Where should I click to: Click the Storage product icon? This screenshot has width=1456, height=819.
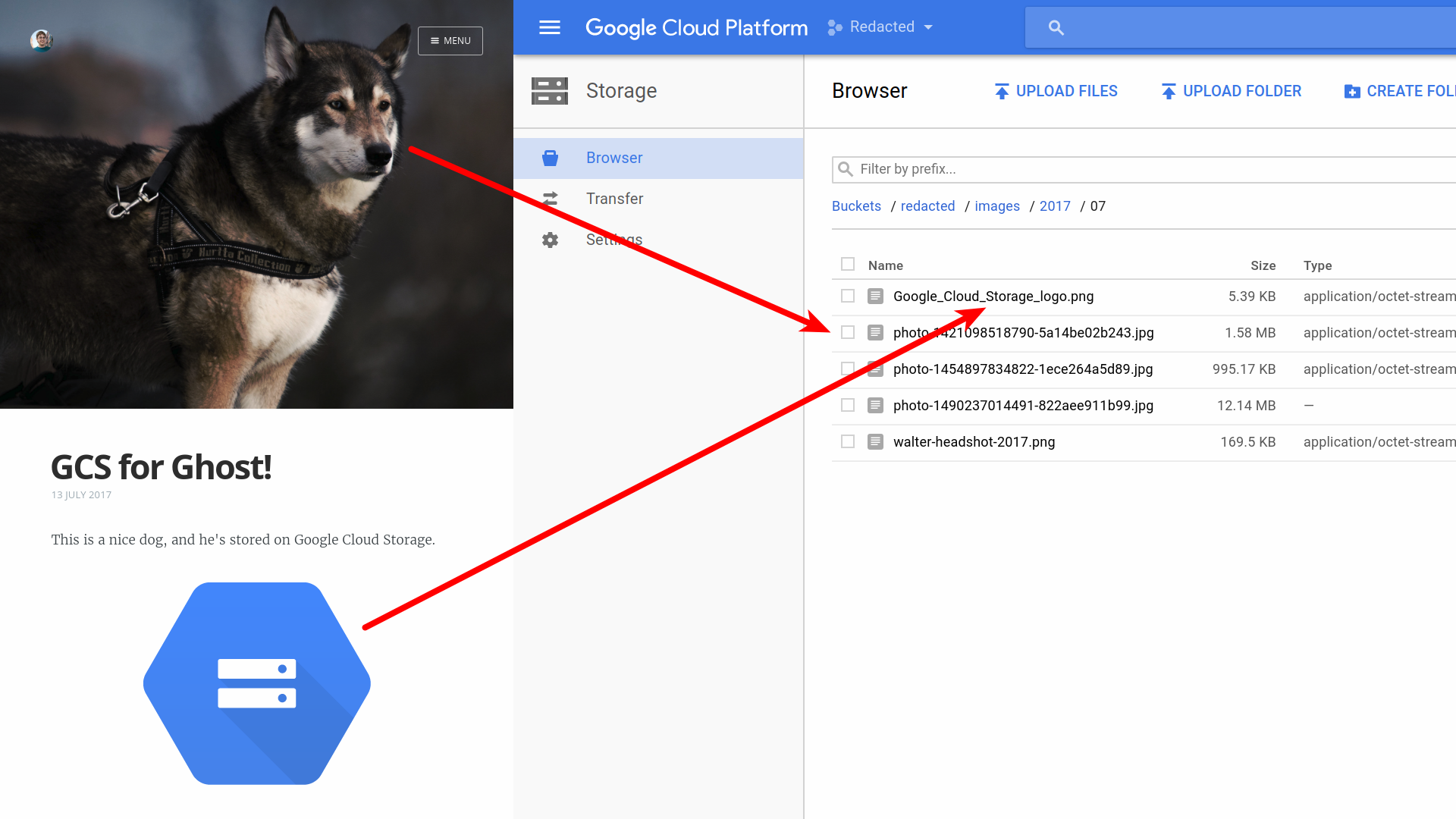click(550, 91)
